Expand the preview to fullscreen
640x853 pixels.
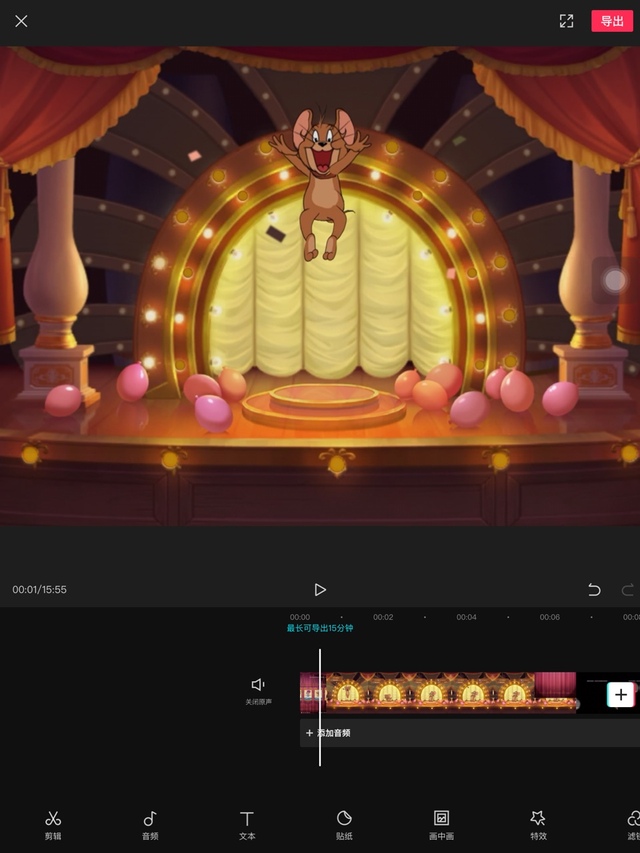(566, 21)
